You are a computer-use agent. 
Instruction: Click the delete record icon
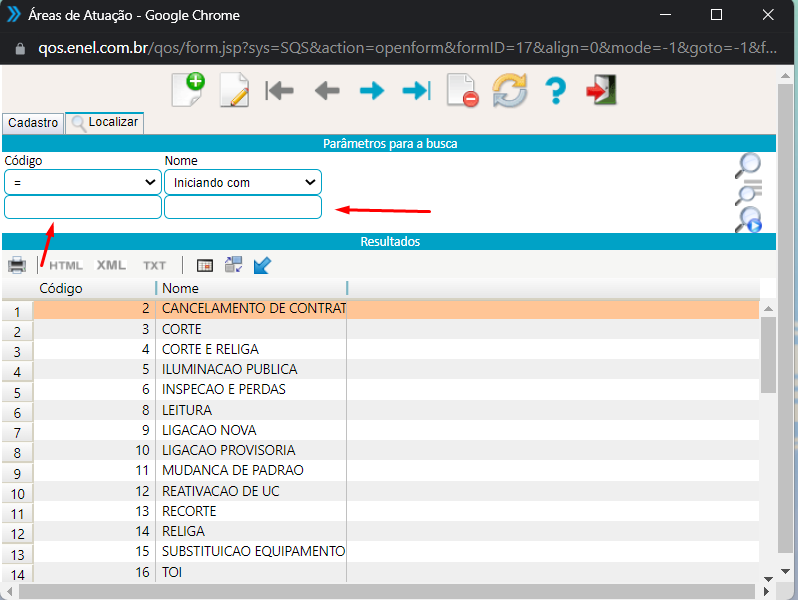[x=462, y=91]
